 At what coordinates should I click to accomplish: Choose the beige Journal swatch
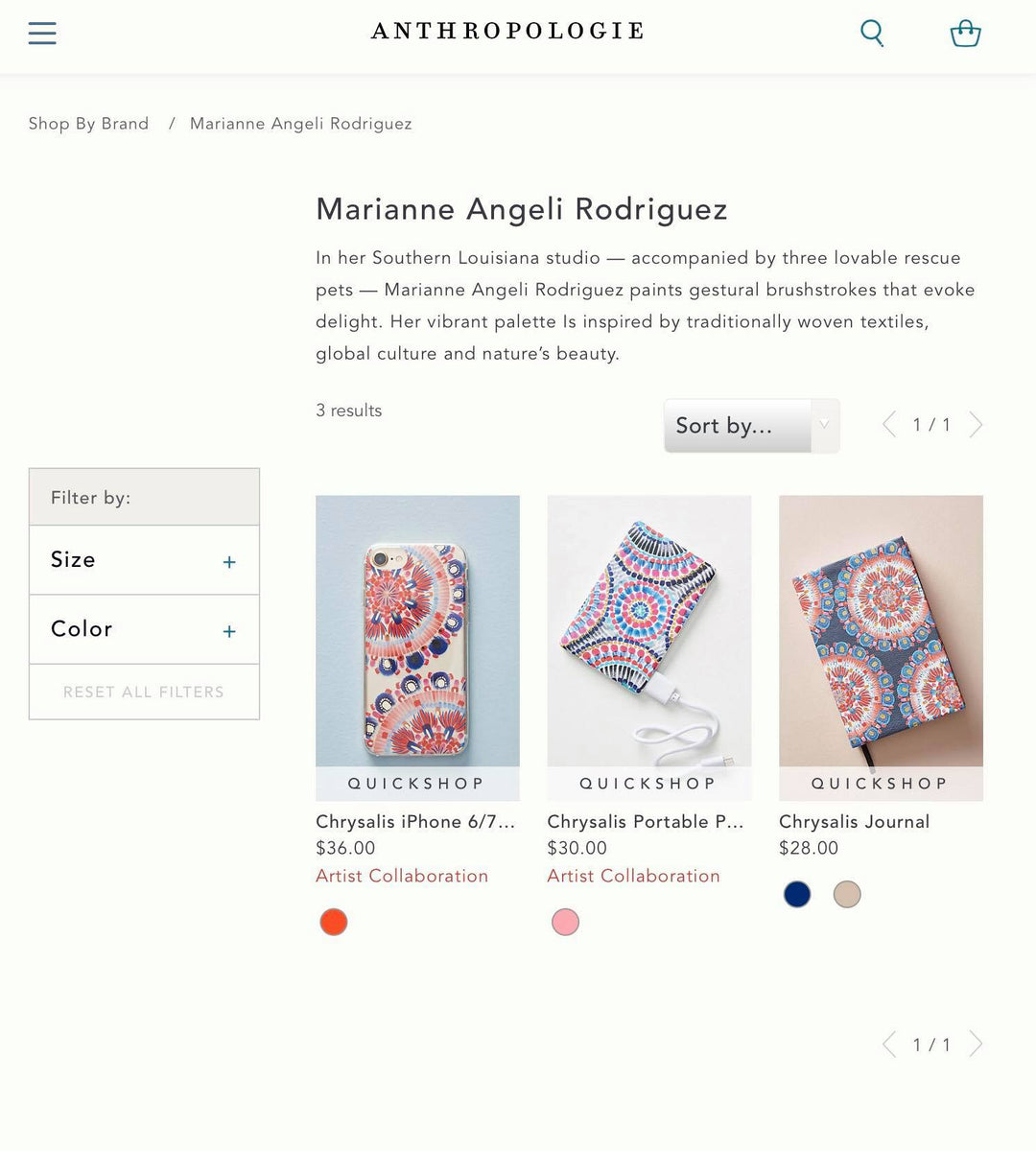847,894
